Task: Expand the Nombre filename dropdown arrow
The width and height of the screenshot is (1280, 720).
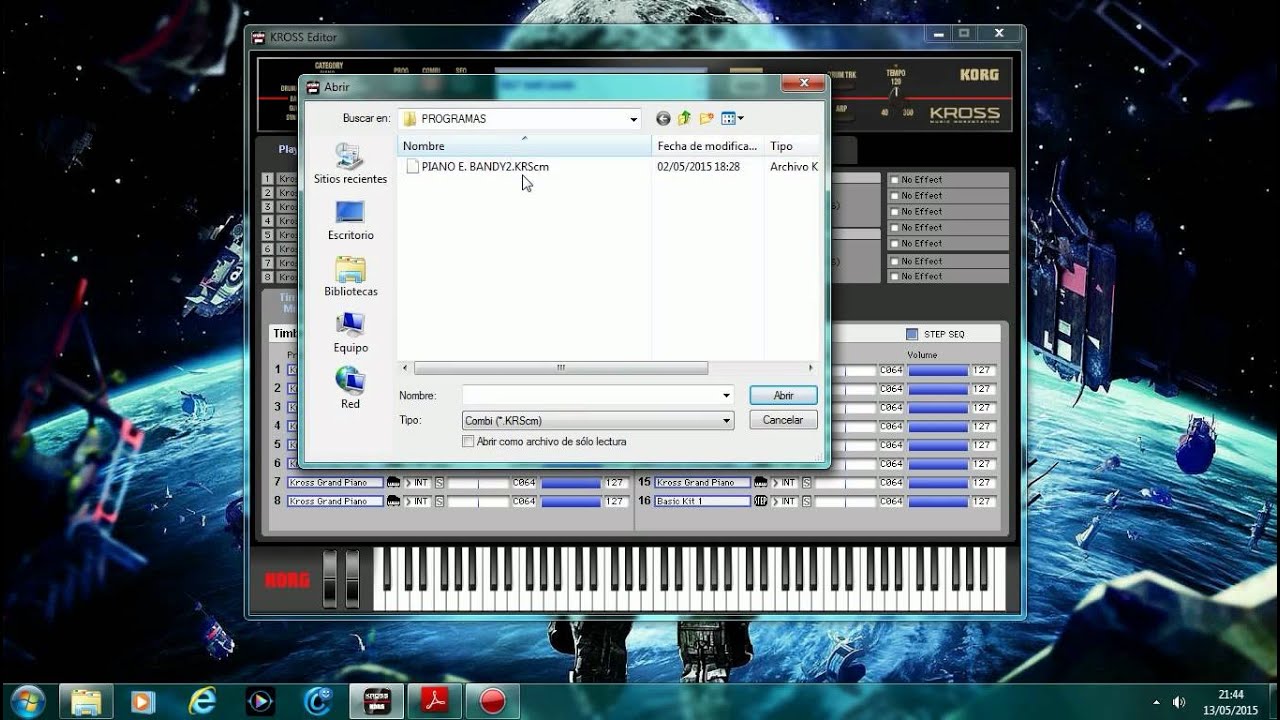Action: 726,396
